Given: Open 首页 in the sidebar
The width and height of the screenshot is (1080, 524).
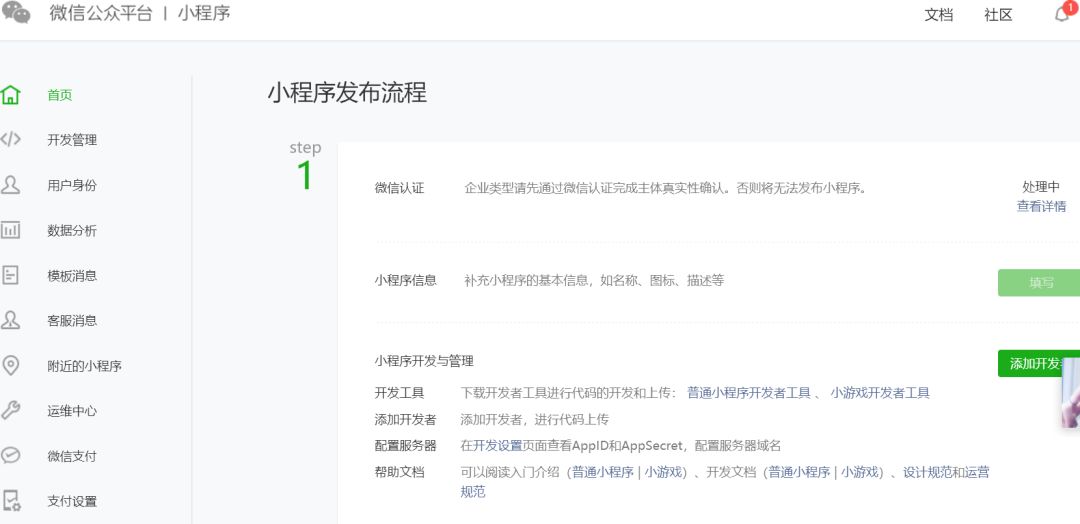Looking at the screenshot, I should click(60, 95).
